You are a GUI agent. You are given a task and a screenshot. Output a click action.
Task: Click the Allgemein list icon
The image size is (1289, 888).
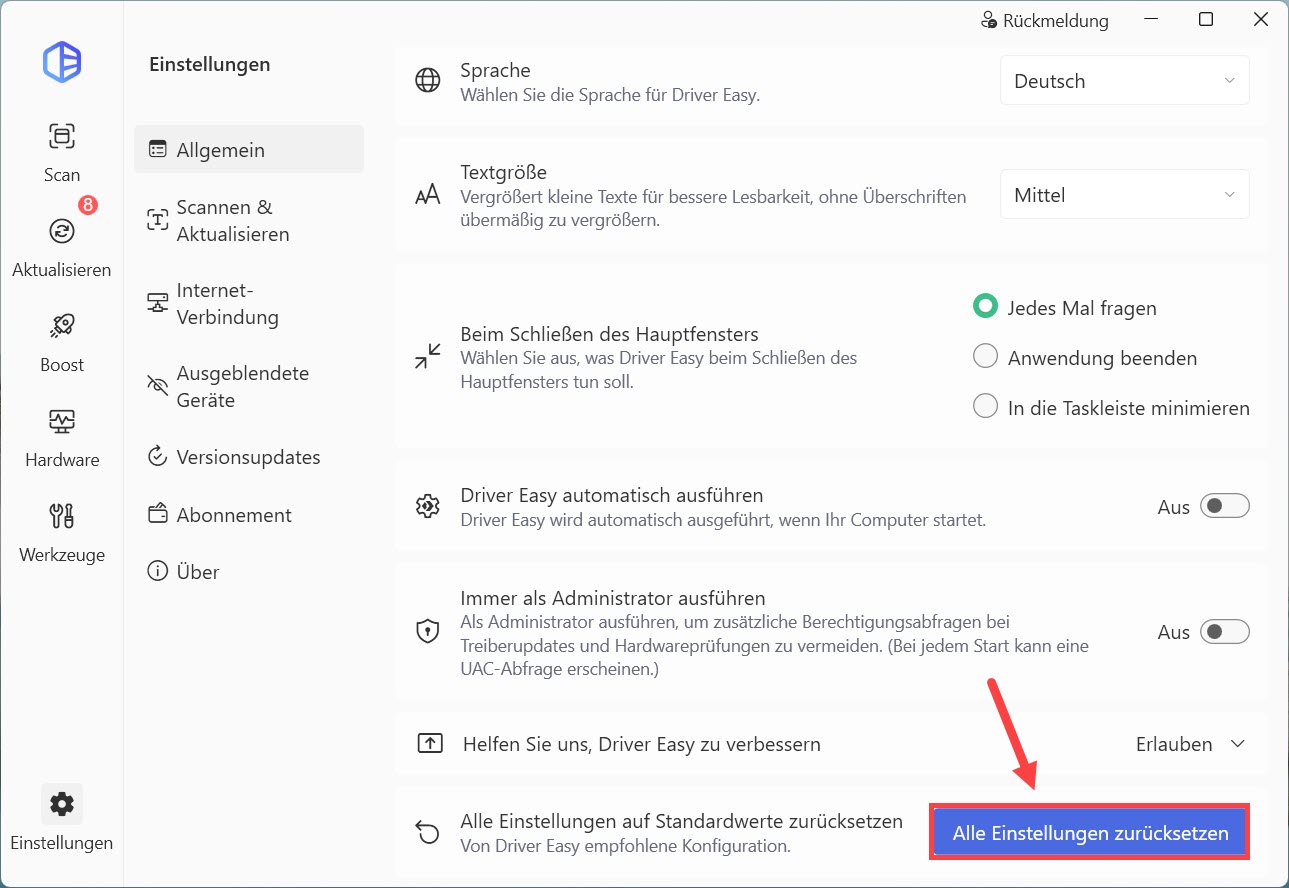tap(158, 150)
